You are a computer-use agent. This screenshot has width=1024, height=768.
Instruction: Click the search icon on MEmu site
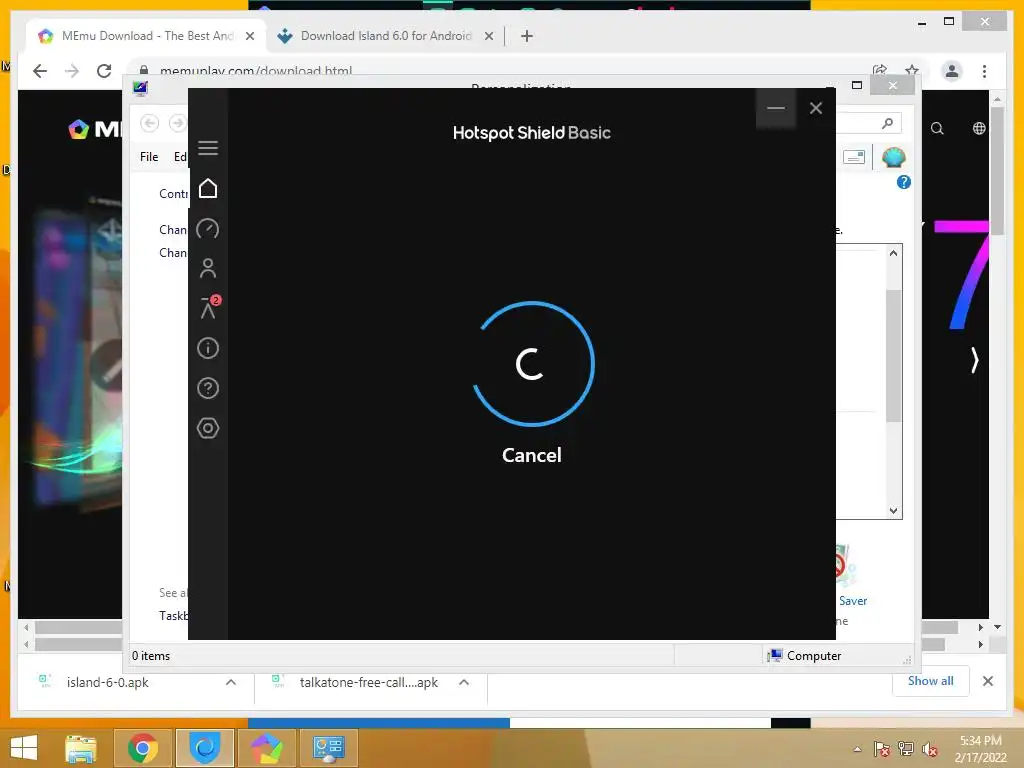[x=937, y=129]
